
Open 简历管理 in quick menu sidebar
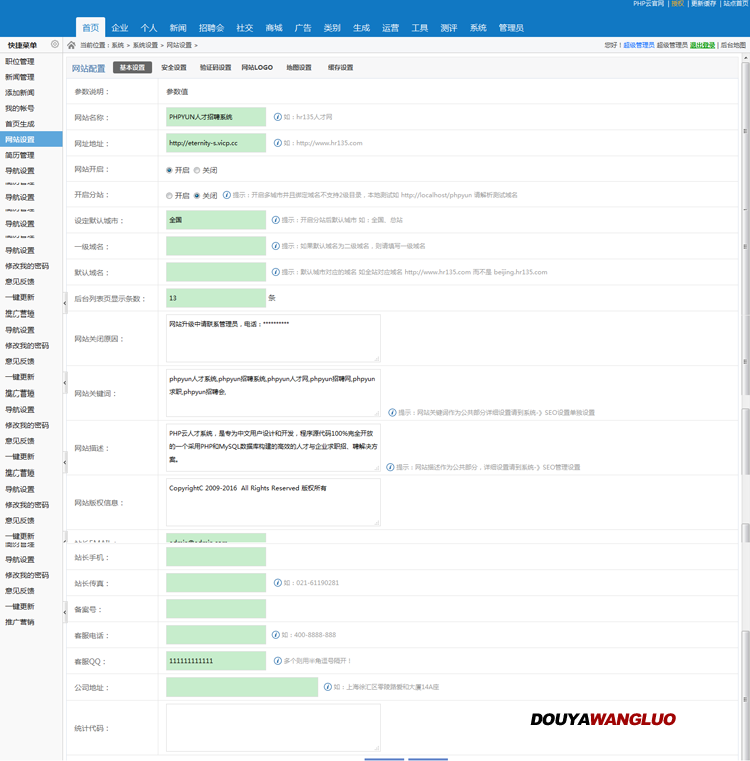(20, 155)
